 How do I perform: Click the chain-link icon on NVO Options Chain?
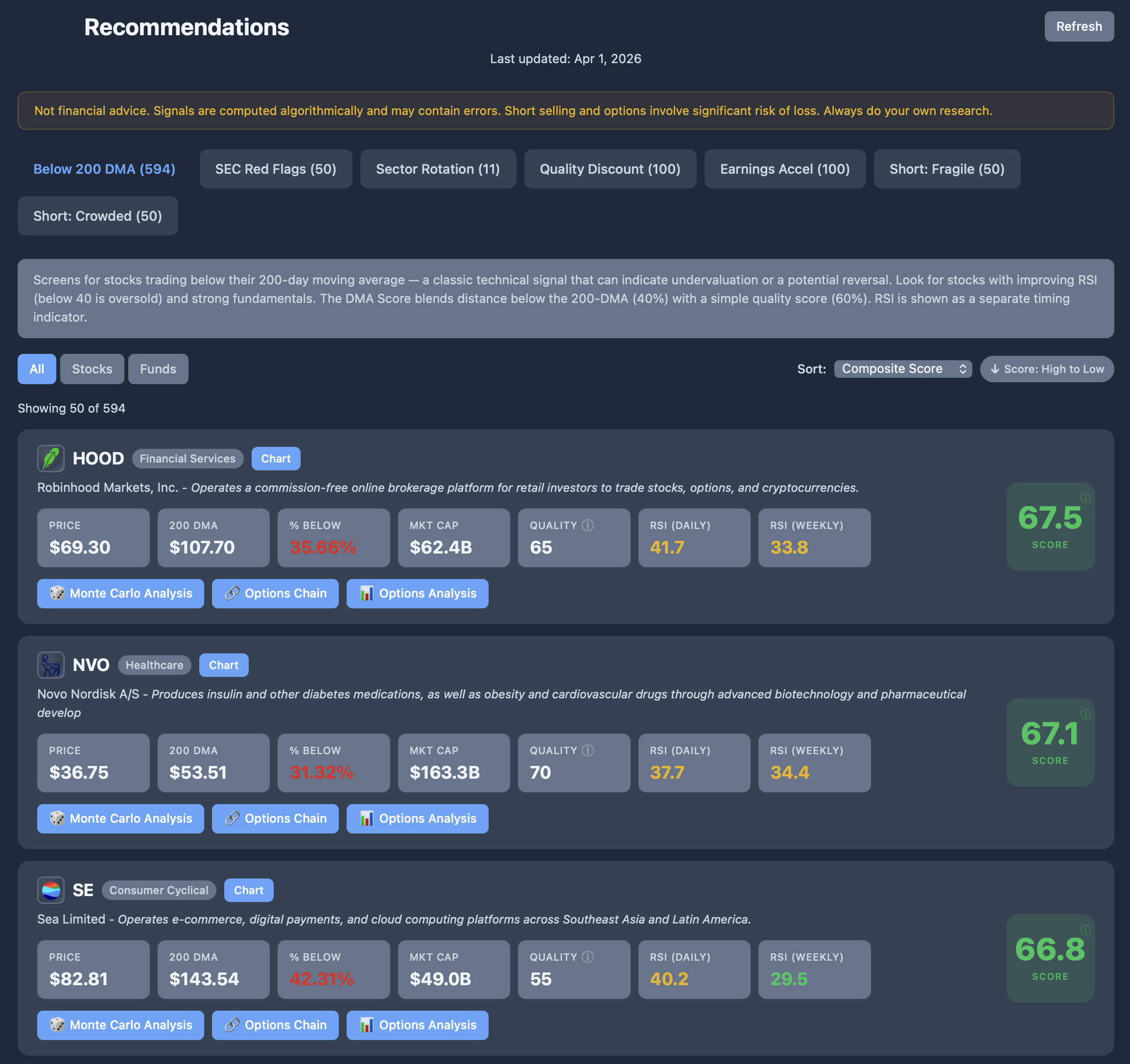point(233,819)
